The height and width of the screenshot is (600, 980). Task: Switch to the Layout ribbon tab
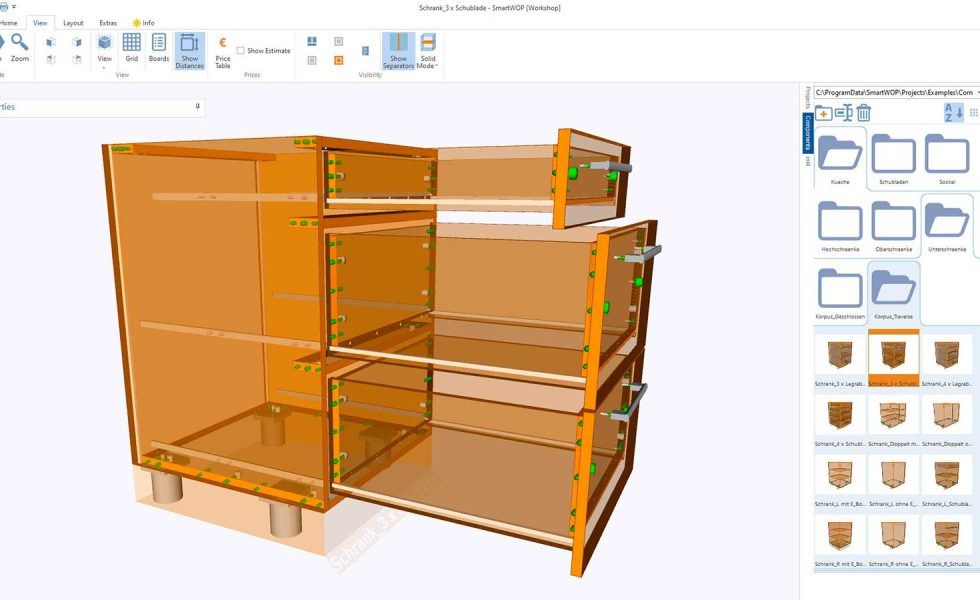[x=72, y=22]
